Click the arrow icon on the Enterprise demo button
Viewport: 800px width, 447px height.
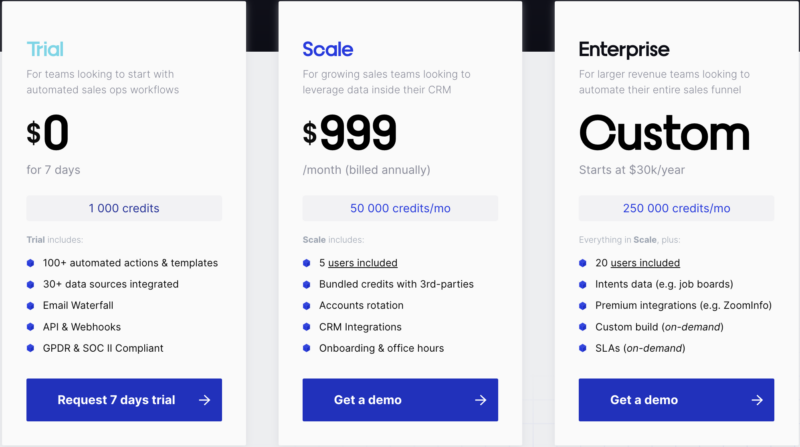pyautogui.click(x=757, y=400)
